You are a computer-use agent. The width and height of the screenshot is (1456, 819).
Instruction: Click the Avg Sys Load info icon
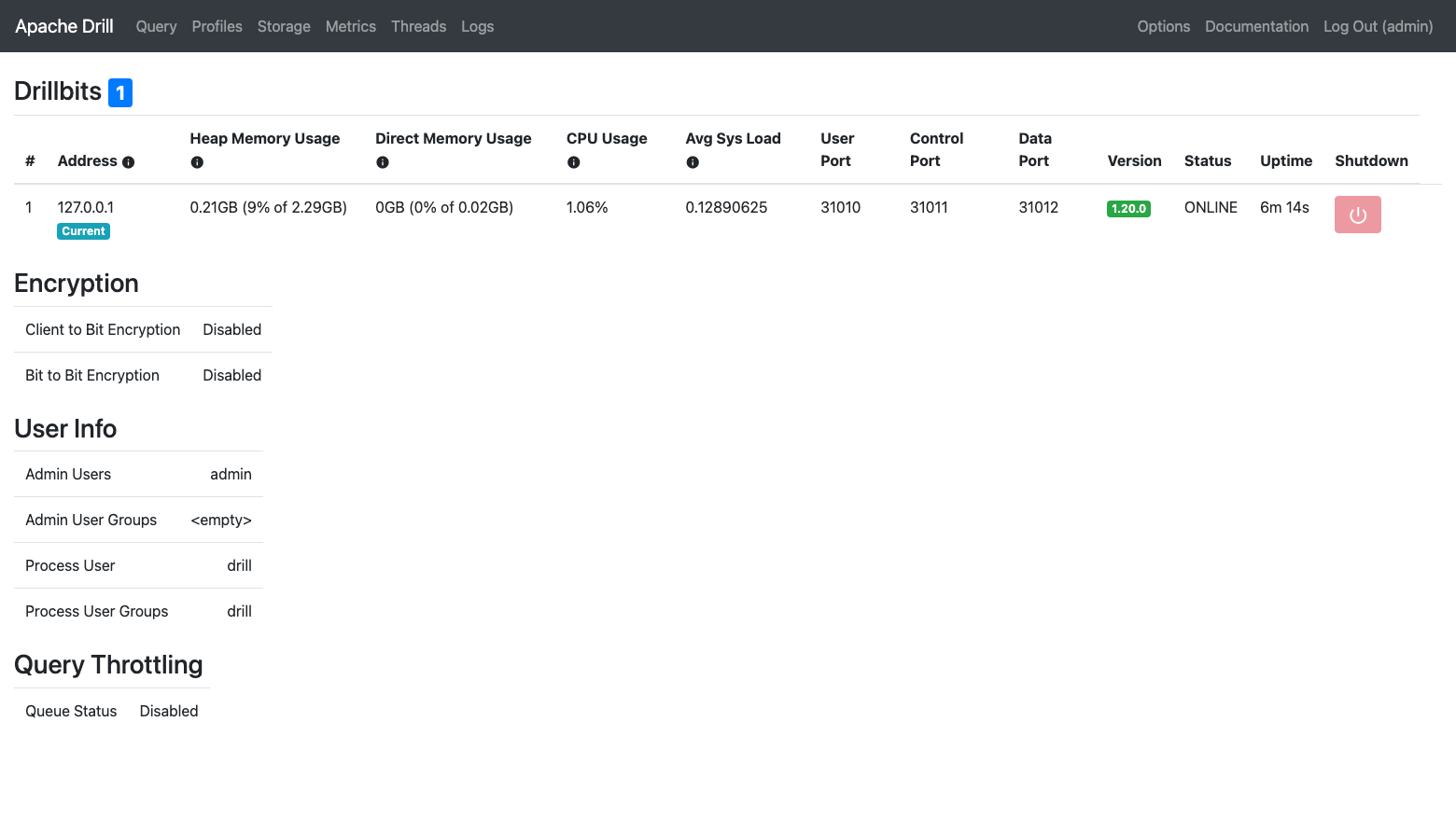tap(693, 162)
